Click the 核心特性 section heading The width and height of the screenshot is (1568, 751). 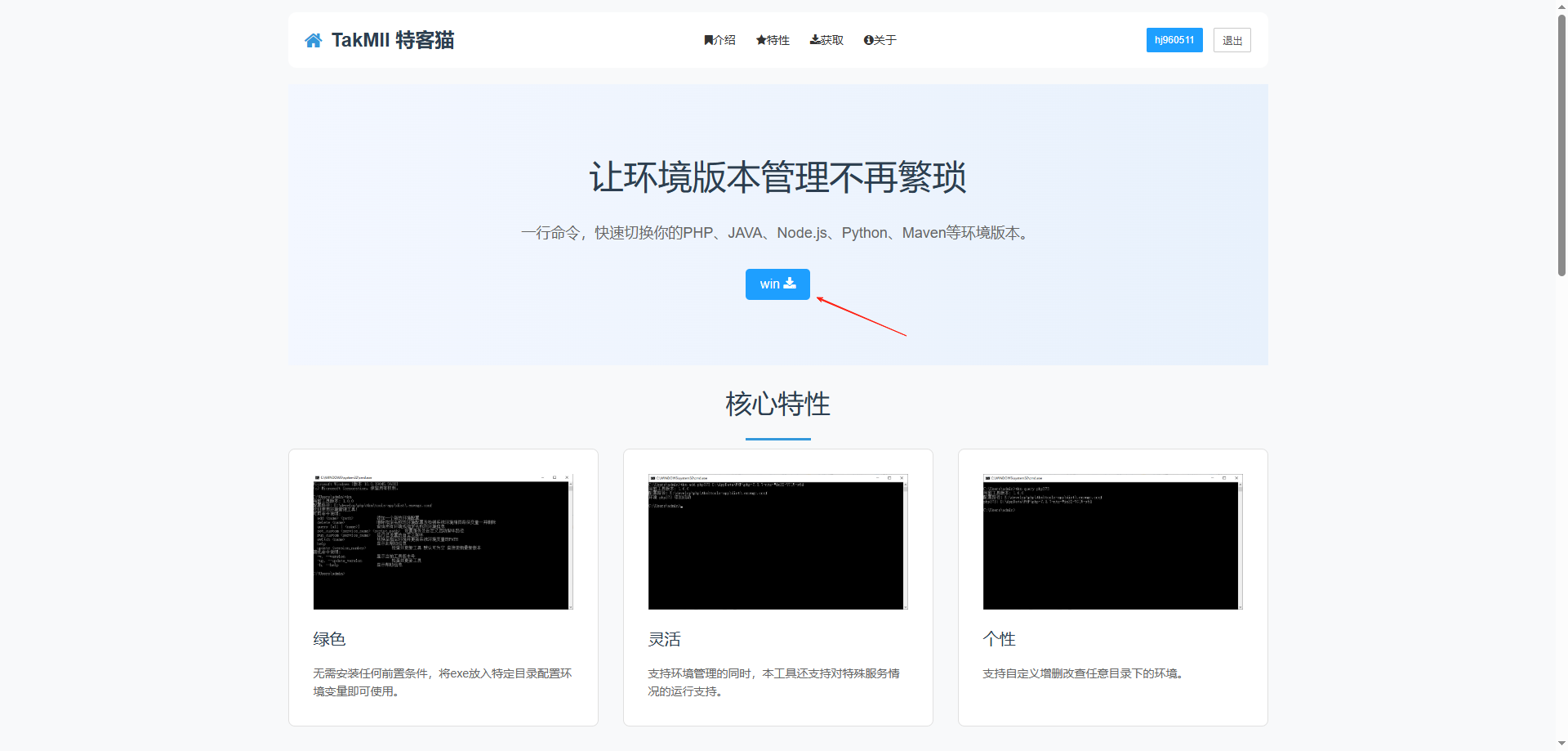777,403
